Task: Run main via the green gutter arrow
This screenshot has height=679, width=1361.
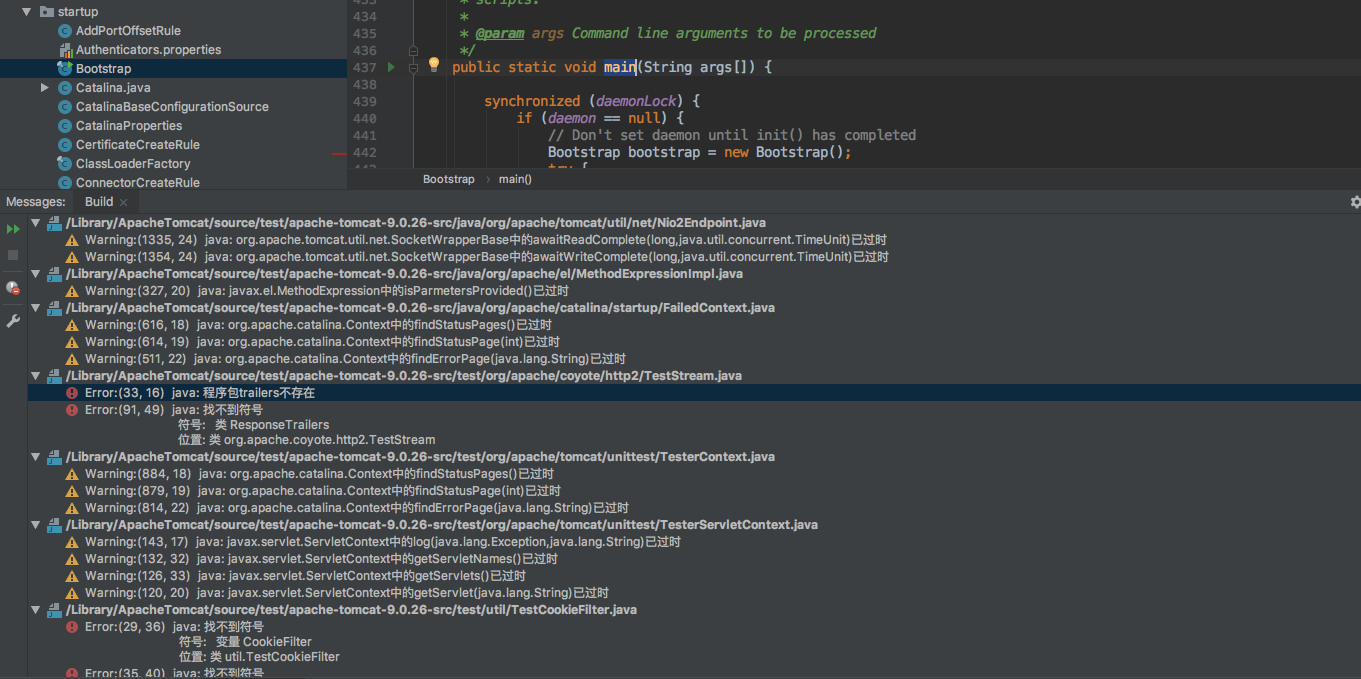Action: (391, 67)
